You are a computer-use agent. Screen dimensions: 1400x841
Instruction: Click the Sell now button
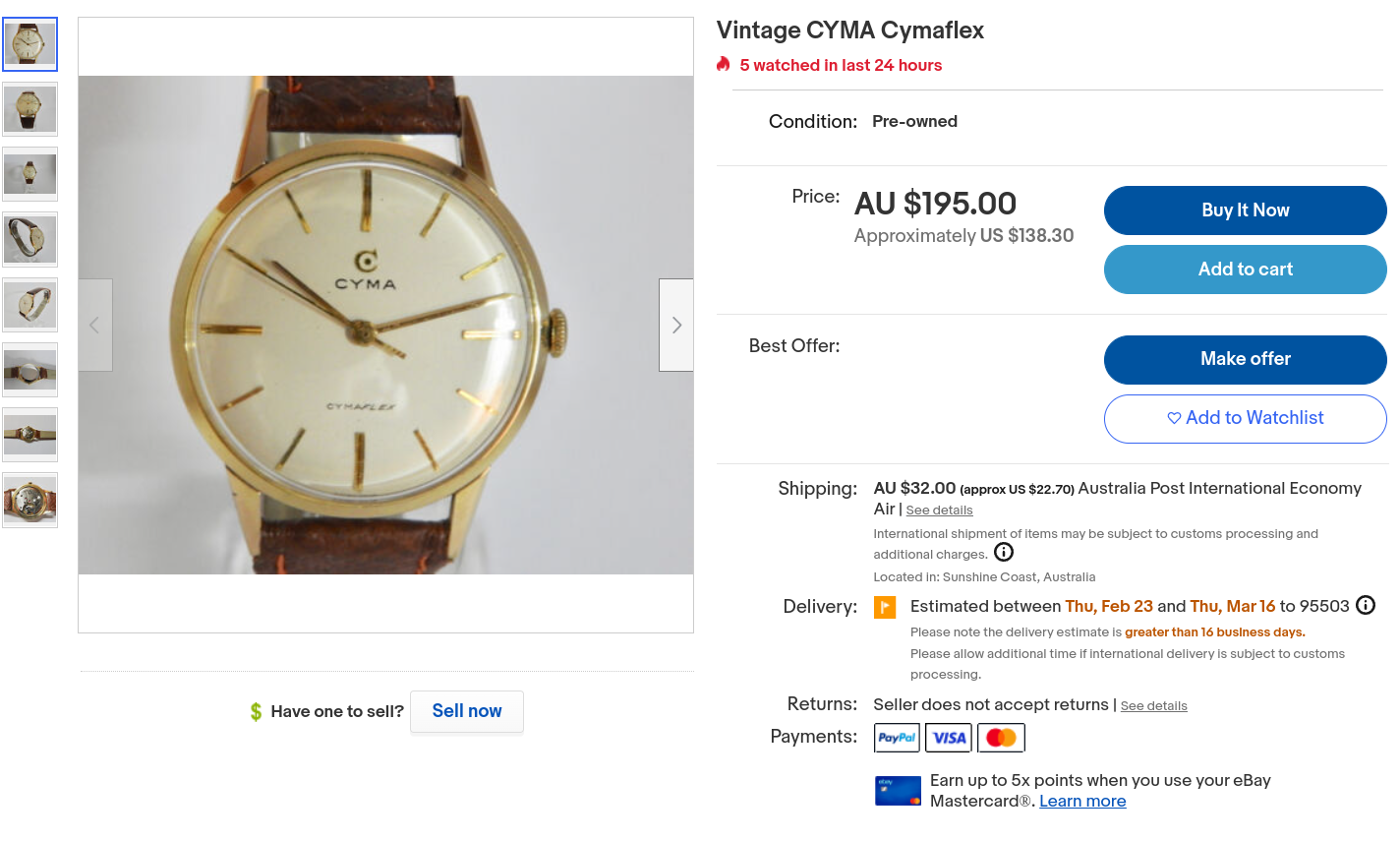pyautogui.click(x=467, y=711)
